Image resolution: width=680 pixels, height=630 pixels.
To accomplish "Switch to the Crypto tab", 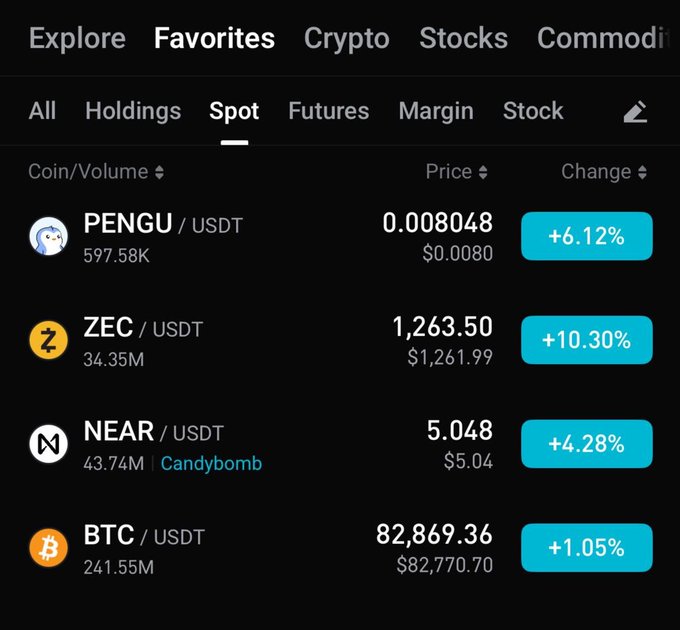I will pos(347,38).
